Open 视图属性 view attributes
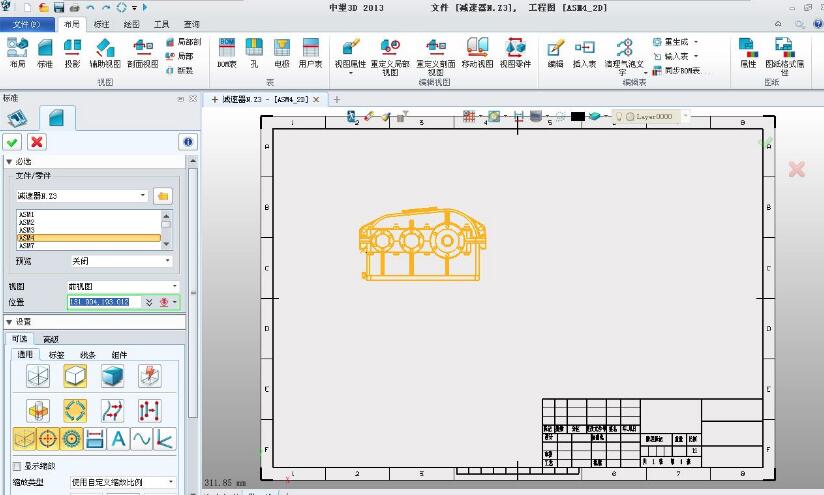 point(350,56)
